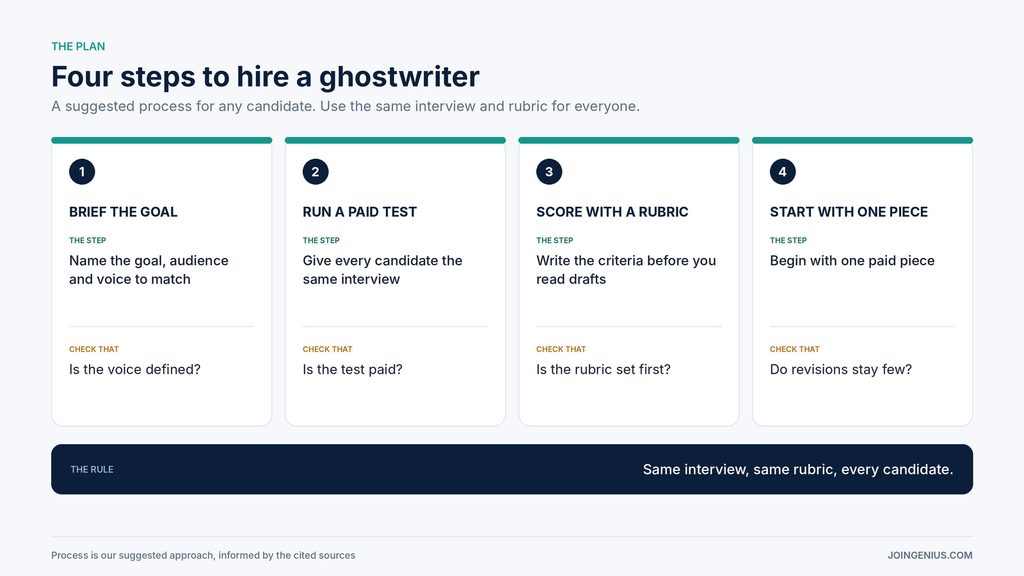1024x576 pixels.
Task: Click the step 3 number badge
Action: point(549,172)
